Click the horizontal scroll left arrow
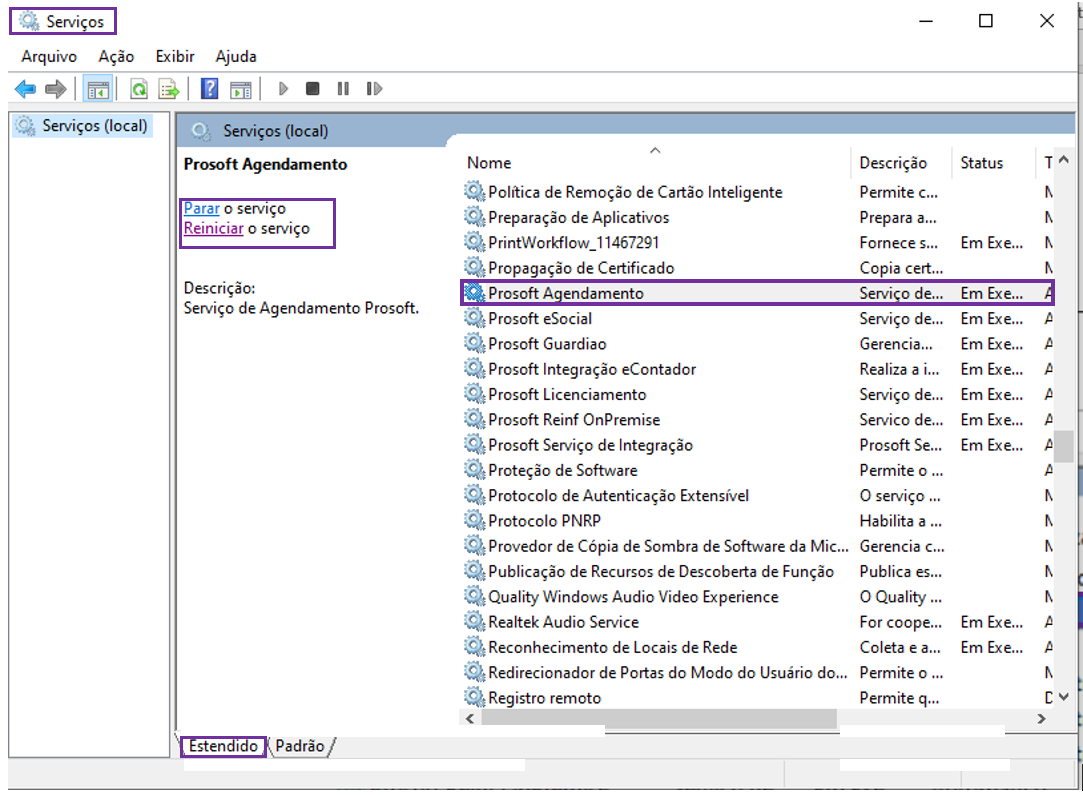 click(470, 718)
